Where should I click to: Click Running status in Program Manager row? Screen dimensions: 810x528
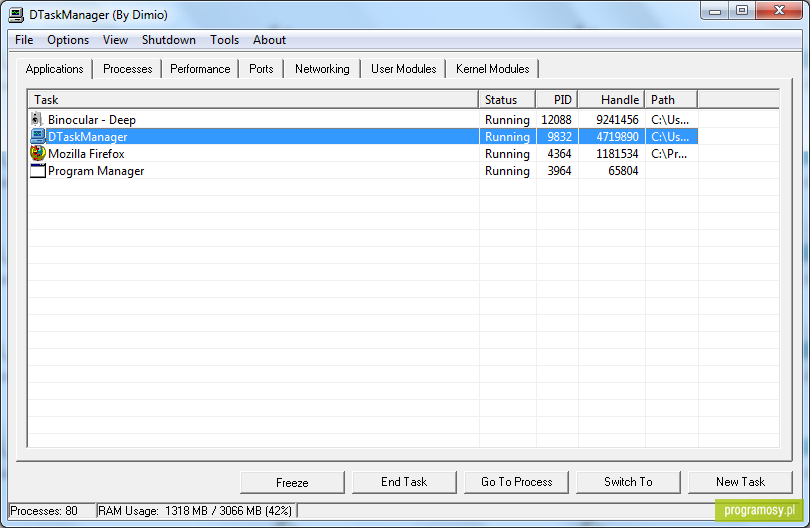[x=507, y=171]
